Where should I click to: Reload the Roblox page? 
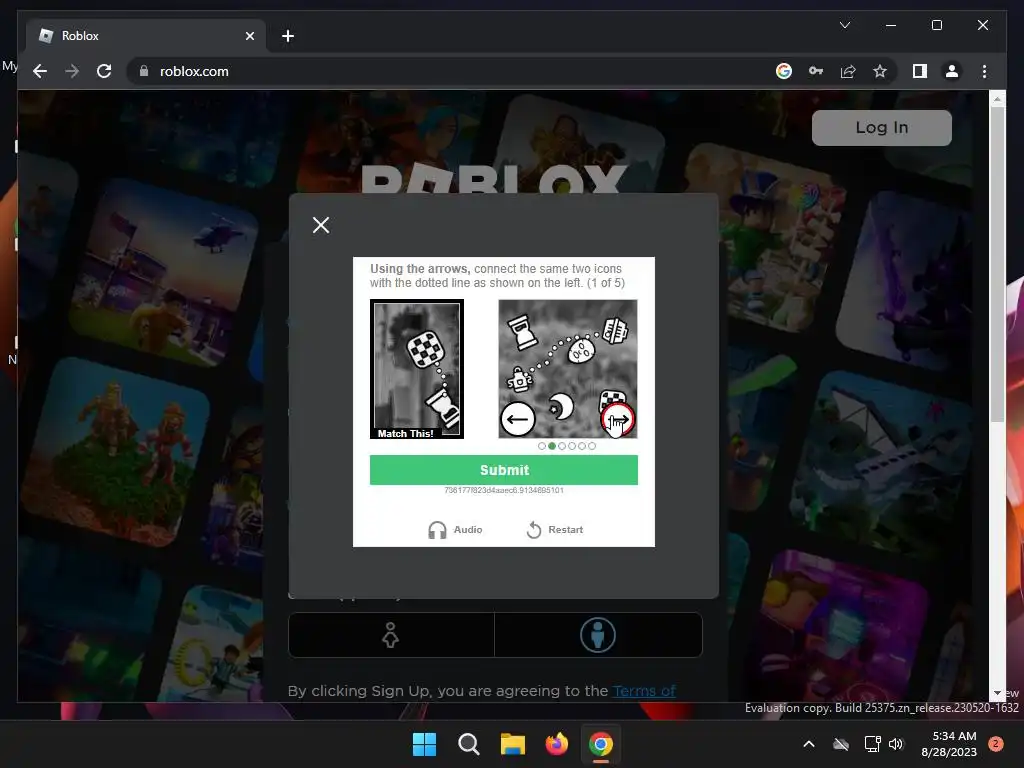pos(104,71)
